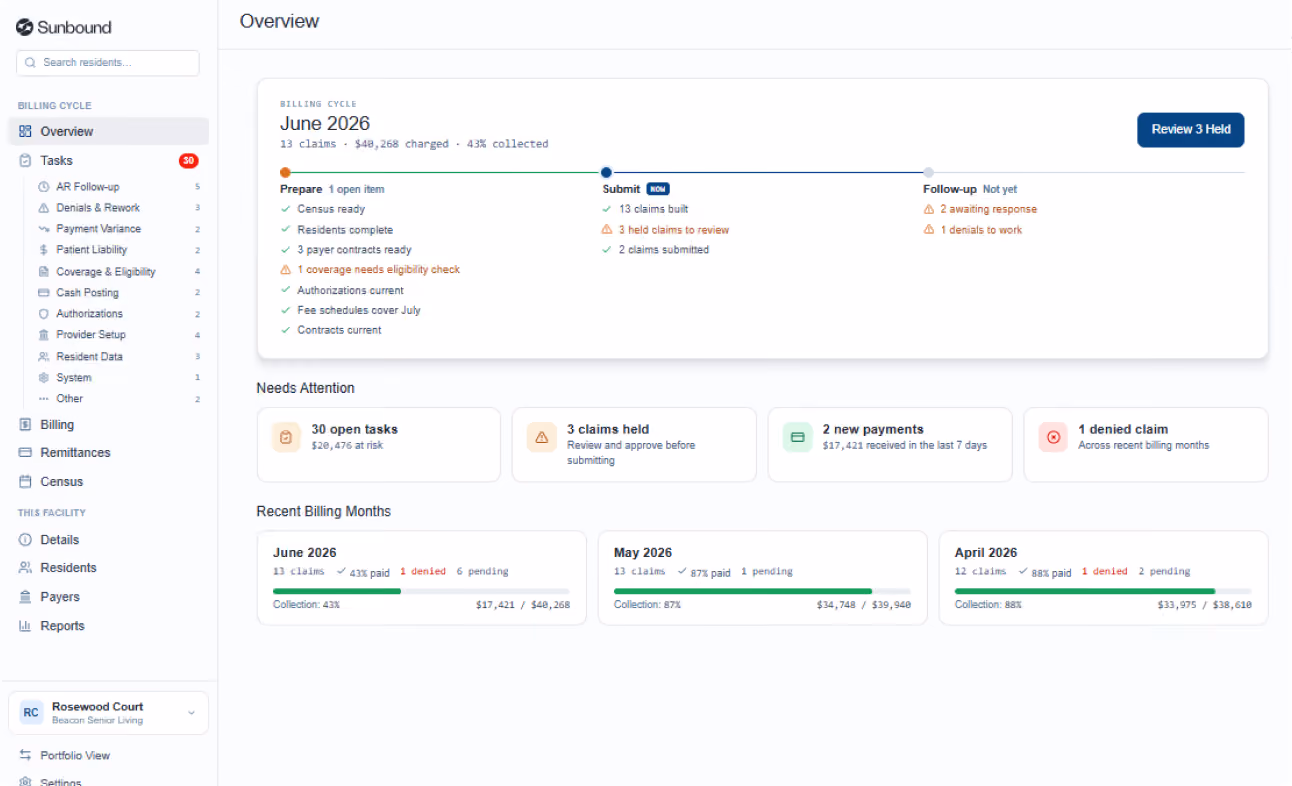The height and width of the screenshot is (786, 1292).
Task: Click the April 2026 collection progress bar
Action: (1103, 591)
